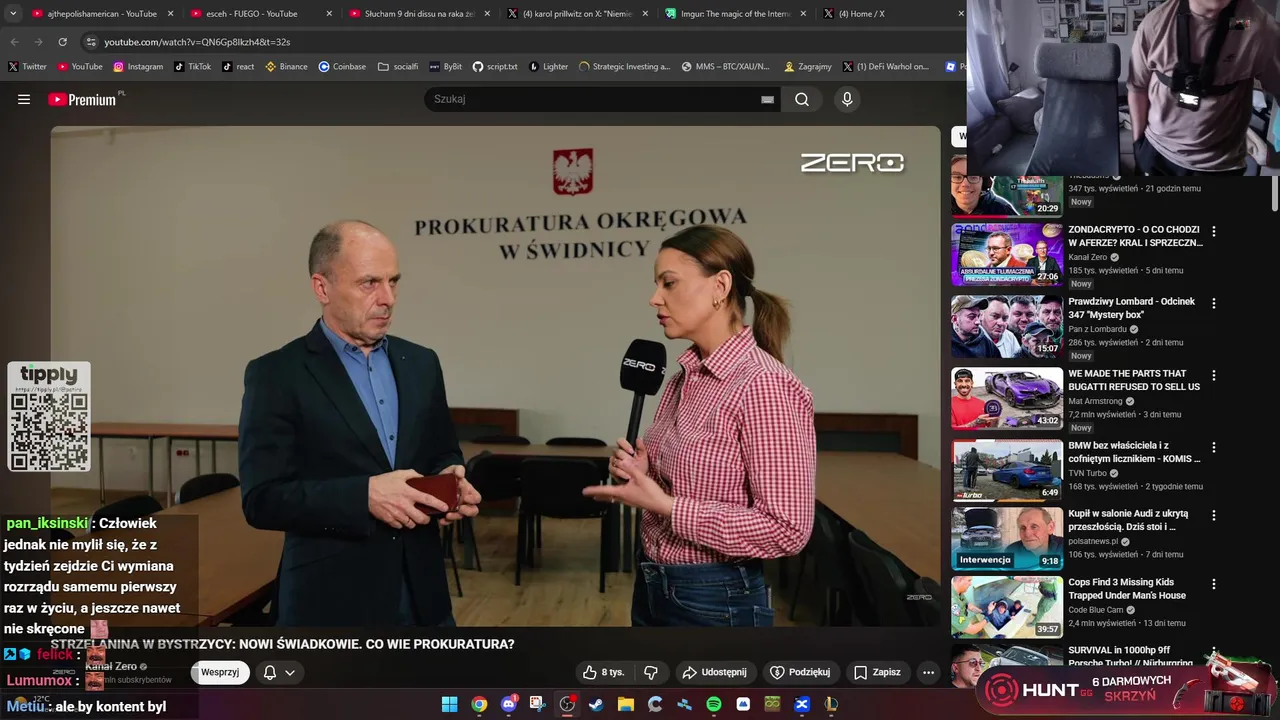The width and height of the screenshot is (1280, 720).
Task: Open the script.txt GitHub bookmark
Action: click(495, 67)
